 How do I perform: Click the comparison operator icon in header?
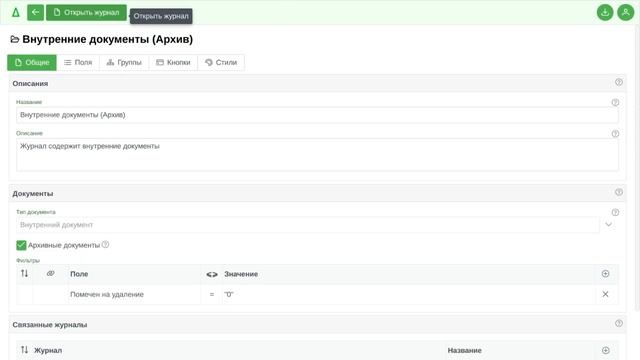(211, 274)
